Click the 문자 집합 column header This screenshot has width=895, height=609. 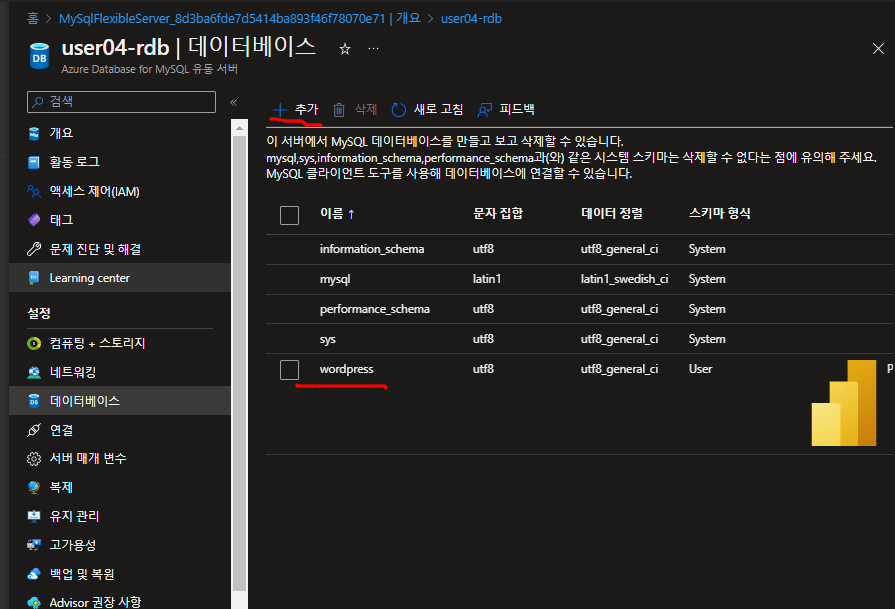(498, 213)
